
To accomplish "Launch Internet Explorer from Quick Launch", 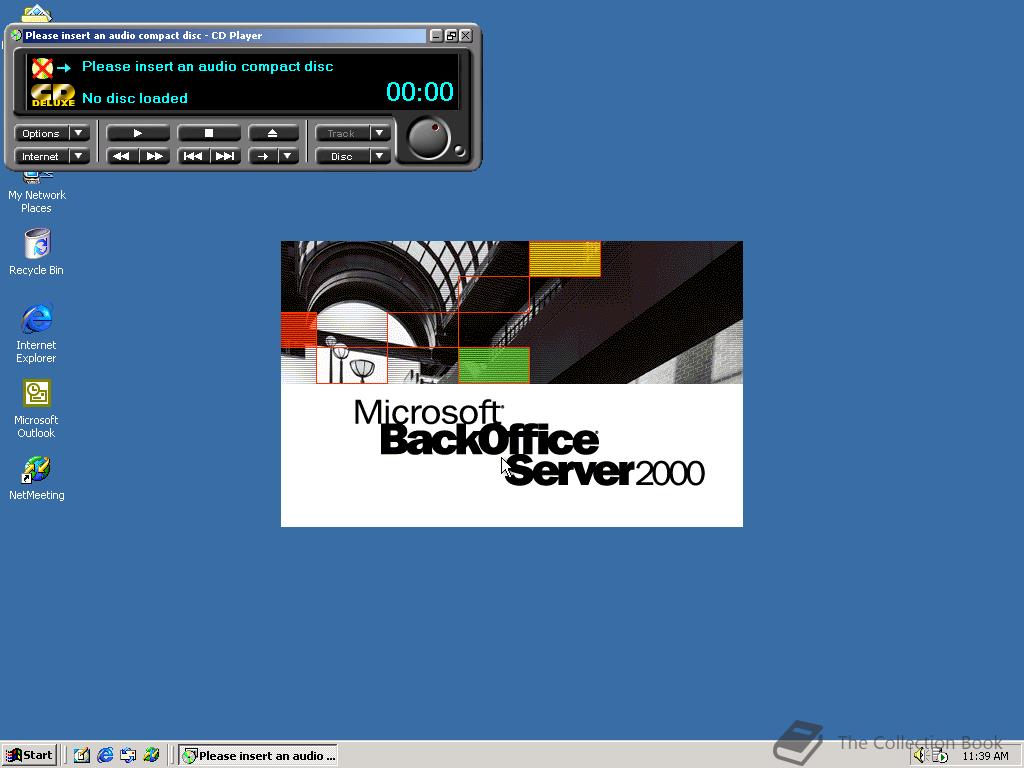I will (x=105, y=756).
